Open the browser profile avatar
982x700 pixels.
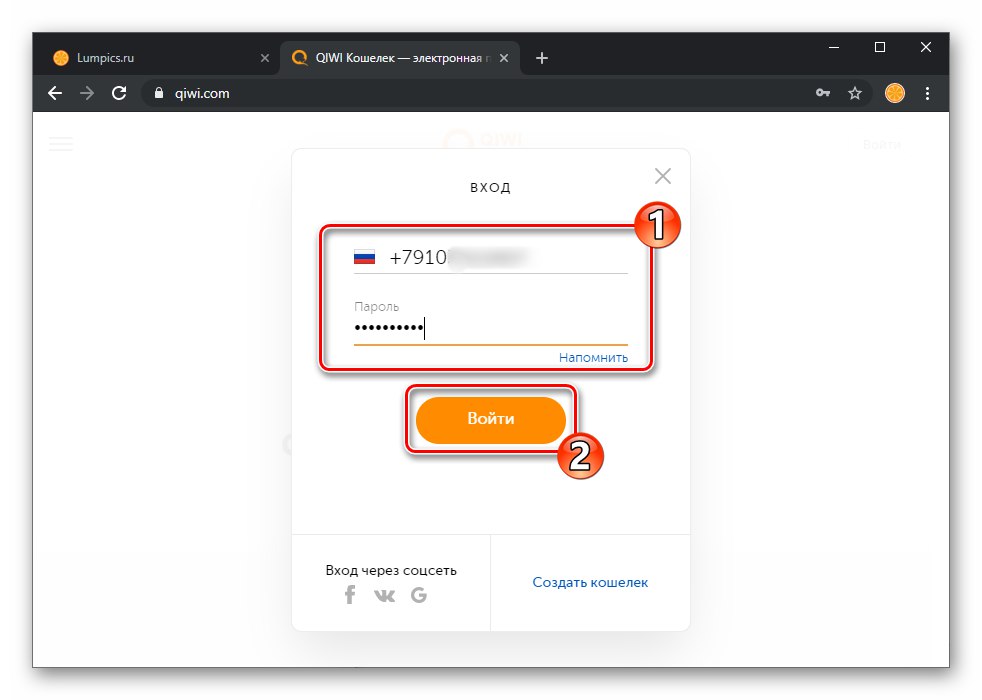pos(893,93)
